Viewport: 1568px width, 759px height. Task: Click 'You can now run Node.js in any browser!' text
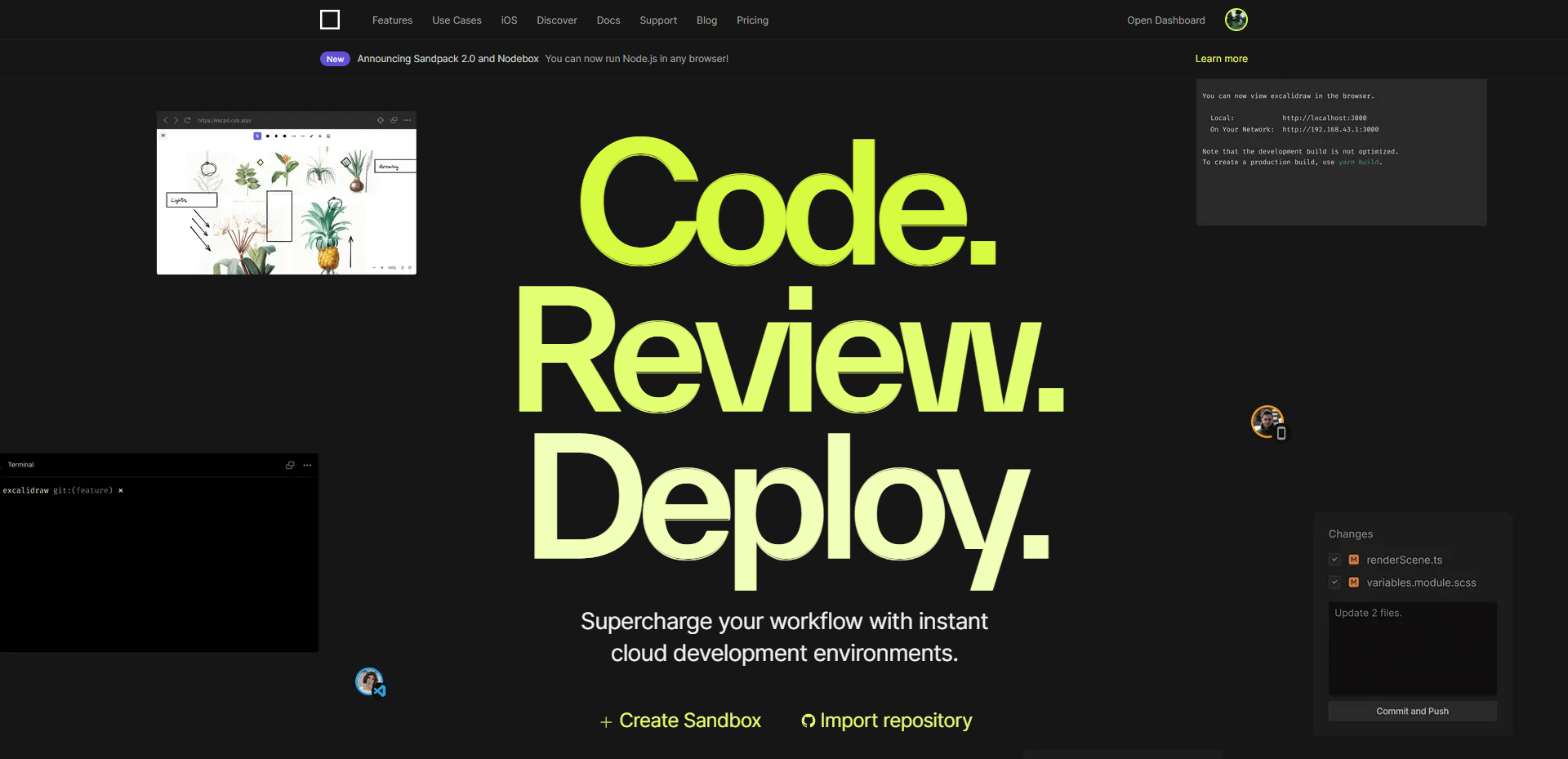(636, 59)
